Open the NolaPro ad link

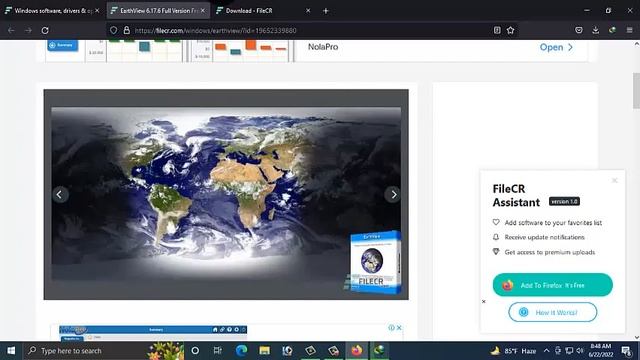point(556,47)
